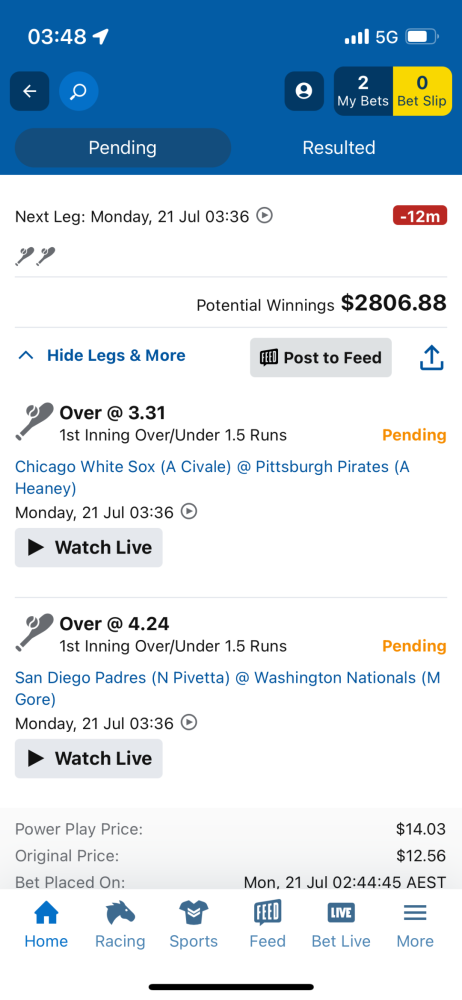Open the yellow Bet Slip
This screenshot has height=1000, width=462.
point(422,91)
